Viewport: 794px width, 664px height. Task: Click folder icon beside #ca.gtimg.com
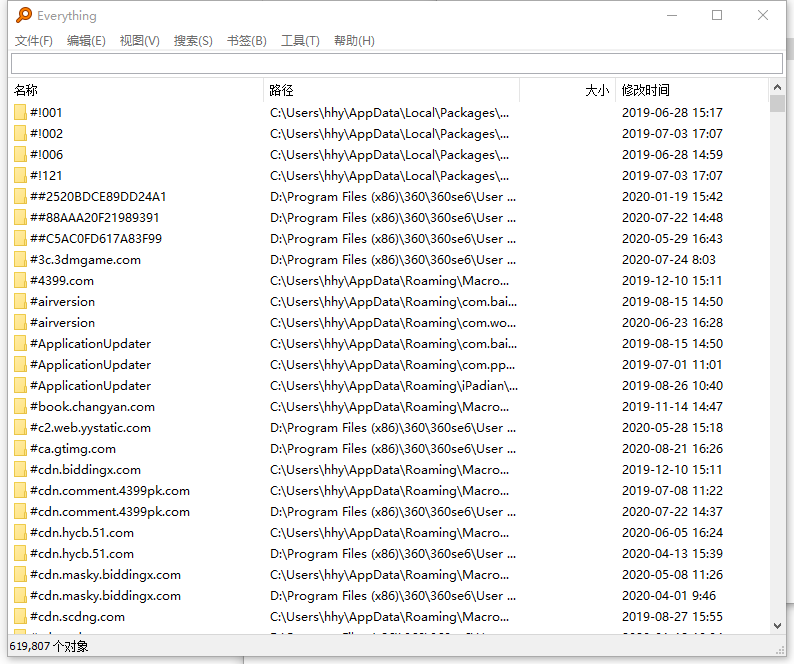20,449
